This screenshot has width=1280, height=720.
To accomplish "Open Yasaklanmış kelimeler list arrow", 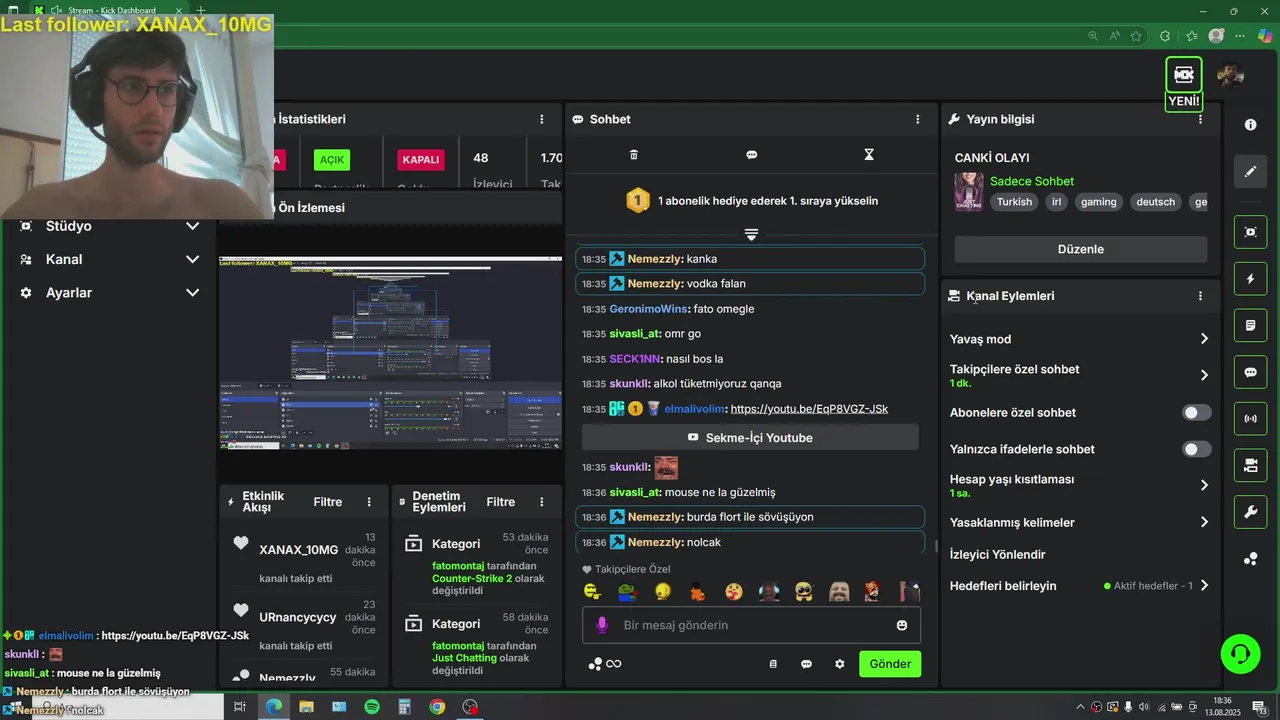I will point(1204,522).
